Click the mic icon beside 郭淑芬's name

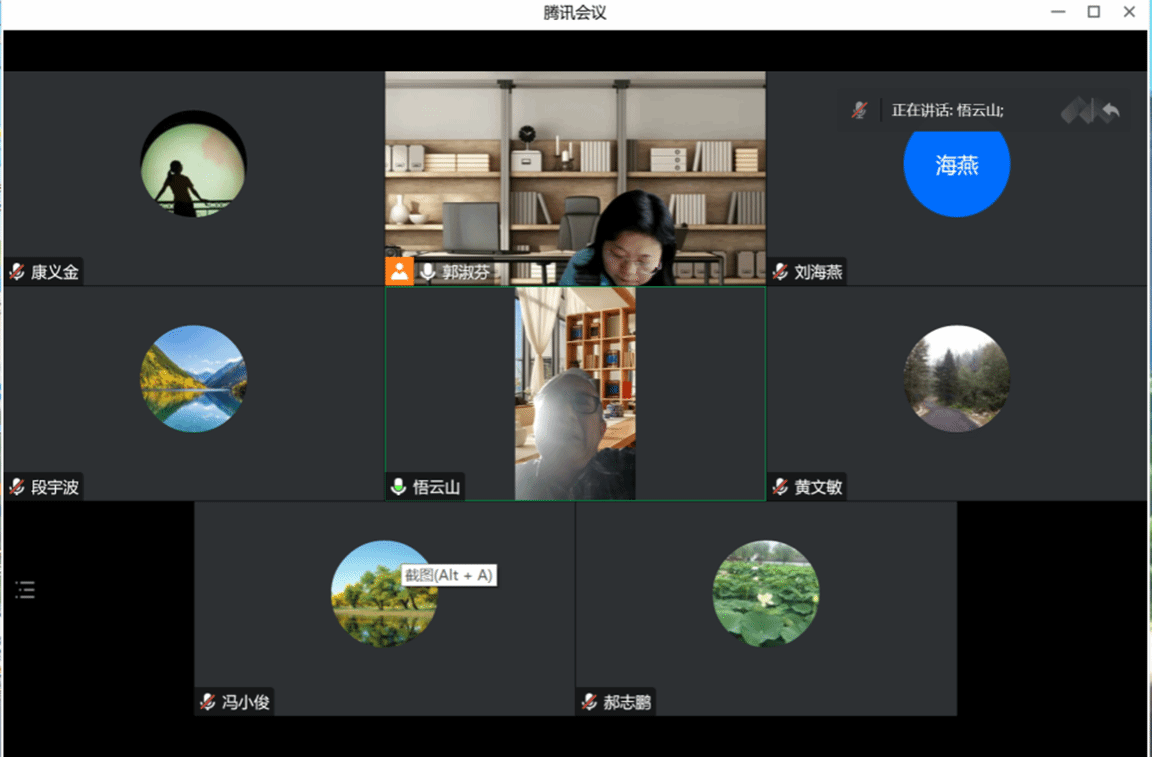[x=428, y=272]
